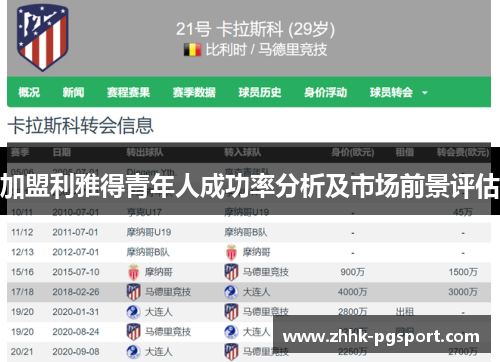Click the season cell 12/13
The width and height of the screenshot is (500, 362).
click(x=22, y=252)
